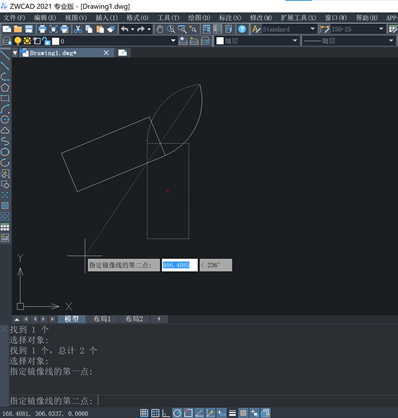Click the Cut scissors icon
Image resolution: width=398 pixels, height=418 pixels.
tap(78, 29)
